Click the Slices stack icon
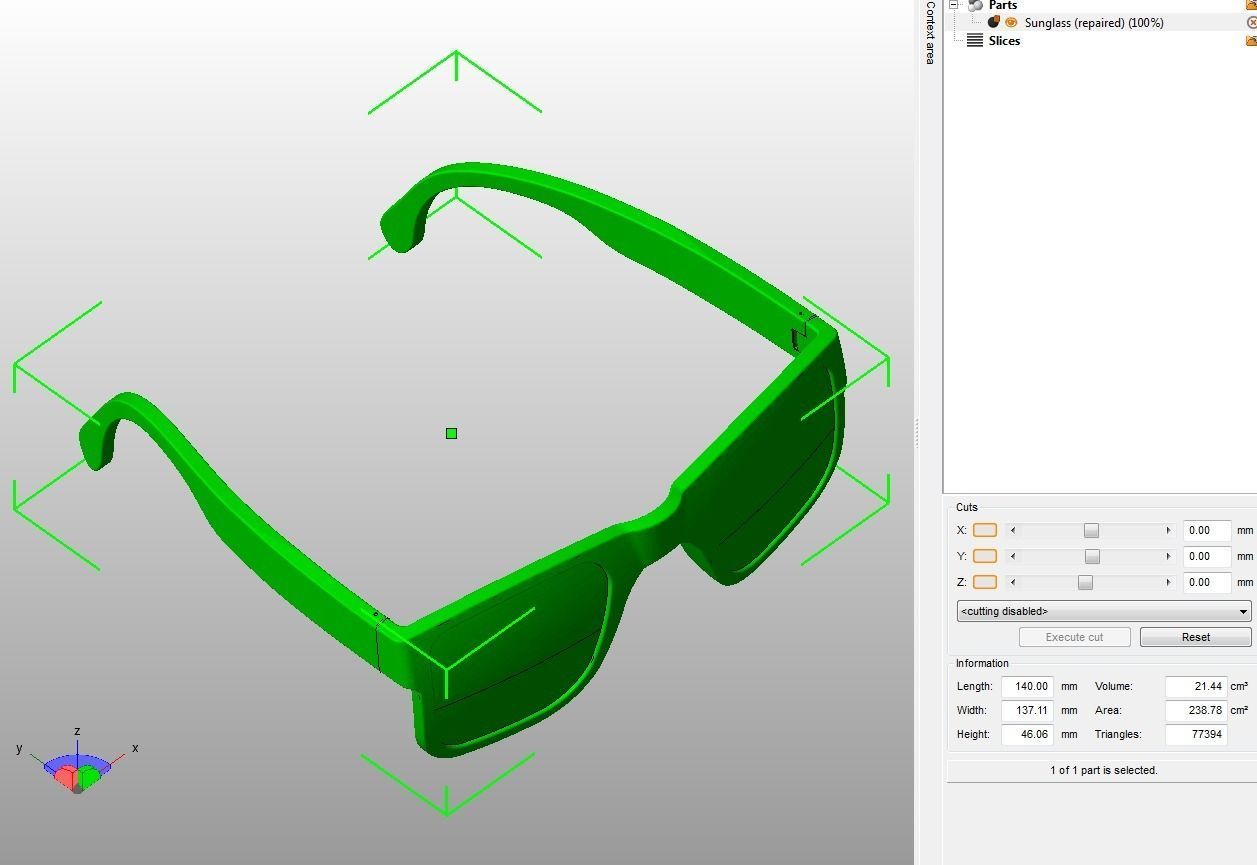The height and width of the screenshot is (865, 1257). [x=975, y=40]
